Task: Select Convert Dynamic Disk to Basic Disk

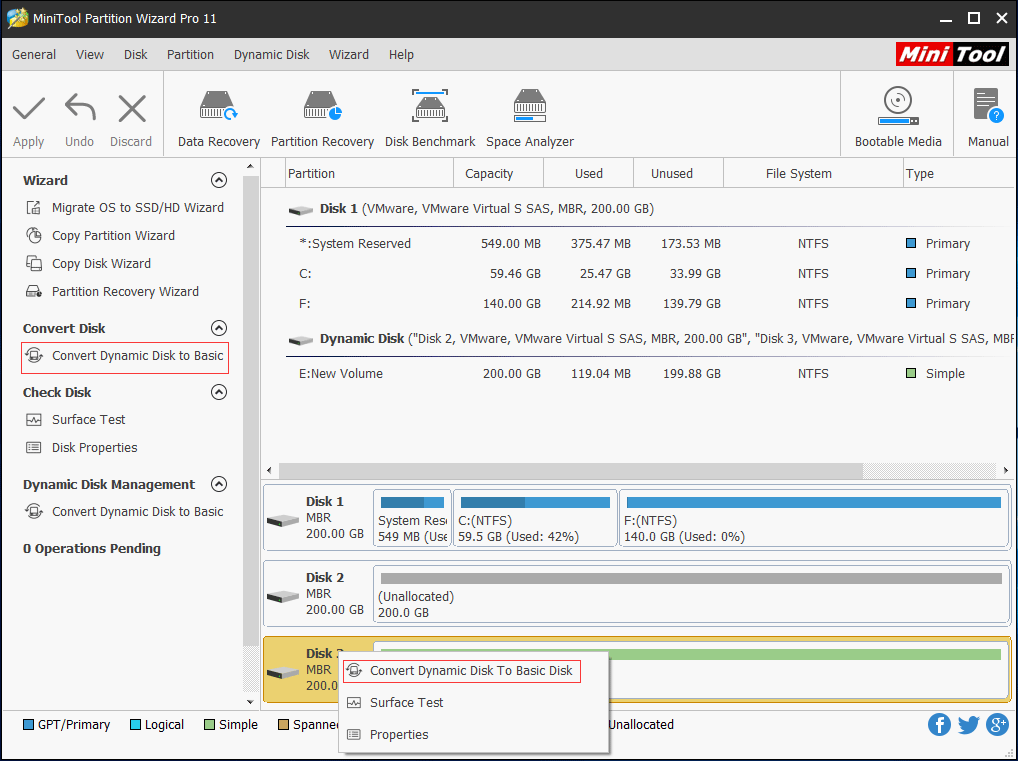Action: pyautogui.click(x=472, y=671)
